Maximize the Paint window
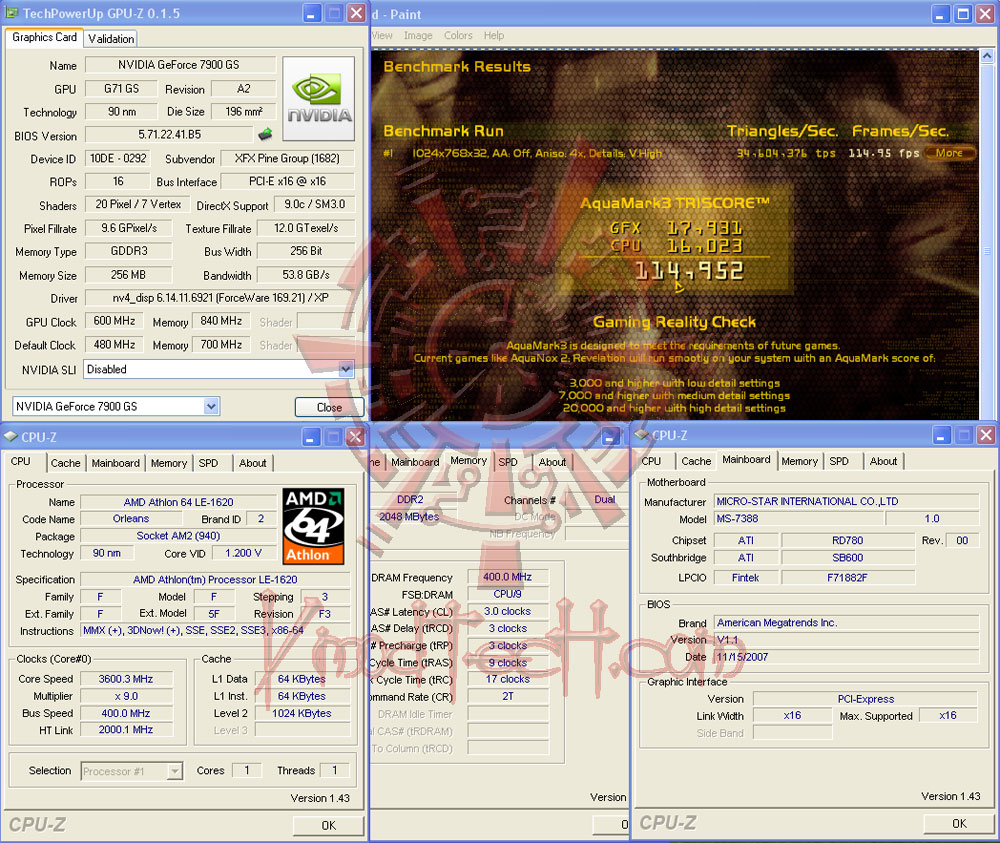The width and height of the screenshot is (1000, 843). pyautogui.click(x=963, y=14)
